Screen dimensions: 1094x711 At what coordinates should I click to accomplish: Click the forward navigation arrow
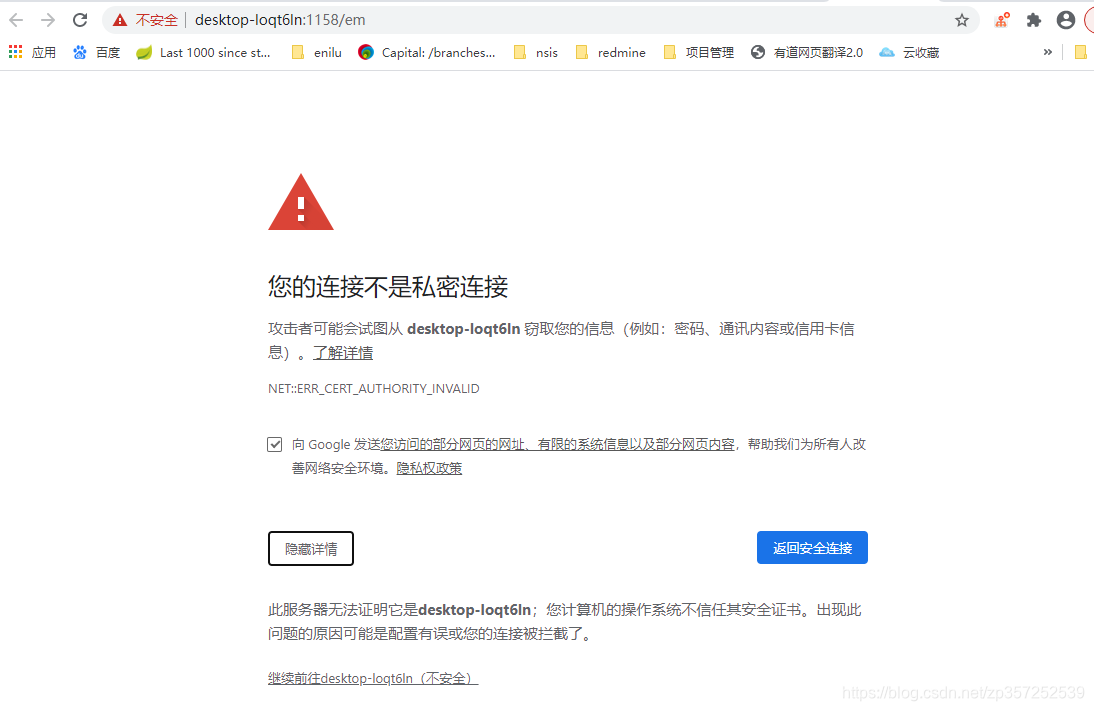(47, 20)
